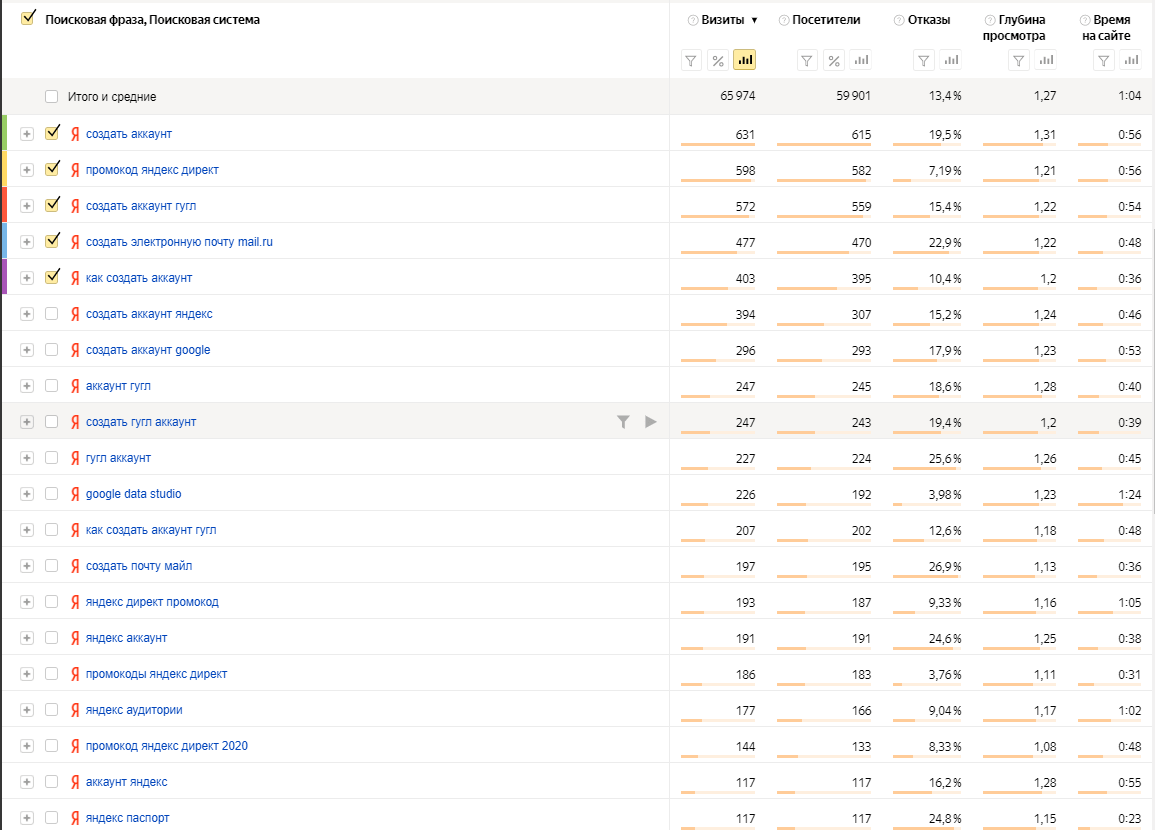Uncheck the создать электронную почту mail.ru checkbox
1155x830 pixels.
[x=52, y=241]
